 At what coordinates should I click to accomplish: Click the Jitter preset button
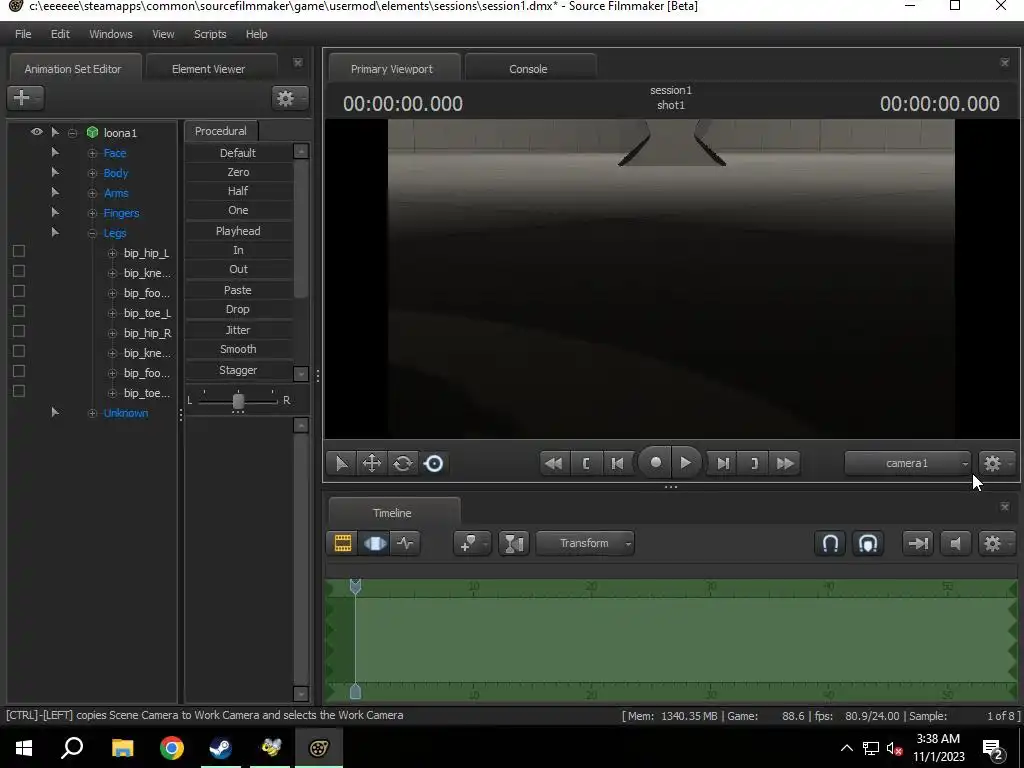pos(238,330)
